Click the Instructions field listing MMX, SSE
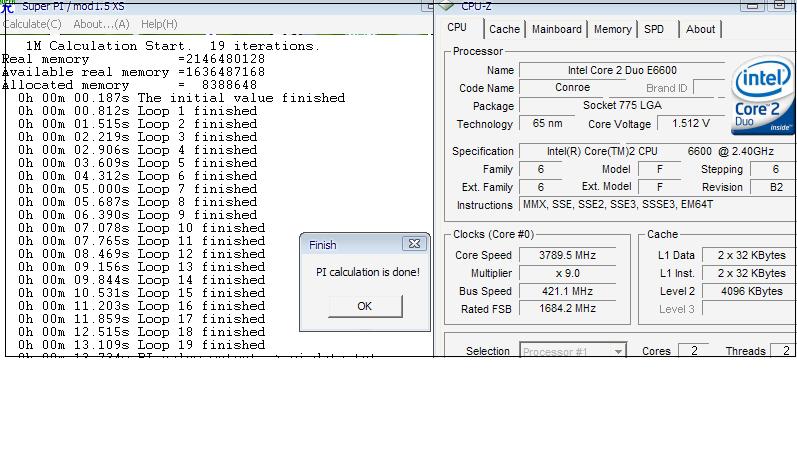This screenshot has height=450, width=797. pyautogui.click(x=658, y=204)
